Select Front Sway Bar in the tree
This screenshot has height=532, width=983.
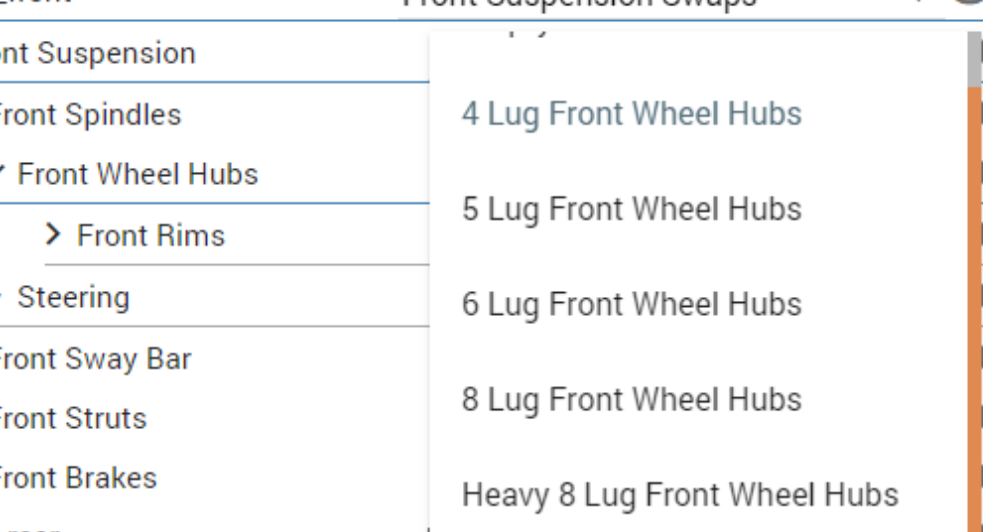[94, 358]
